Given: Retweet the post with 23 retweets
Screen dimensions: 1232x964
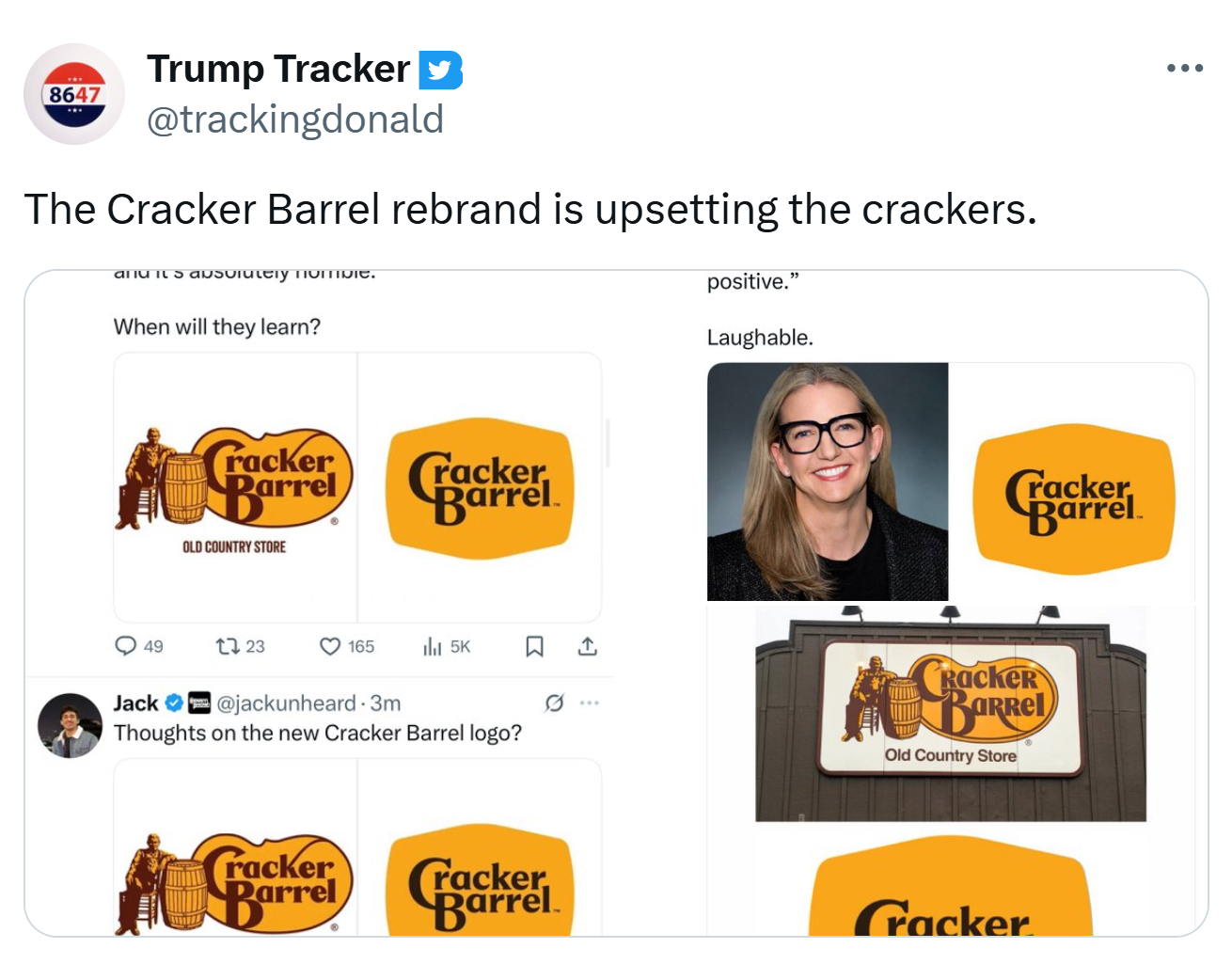Looking at the screenshot, I should 228,646.
